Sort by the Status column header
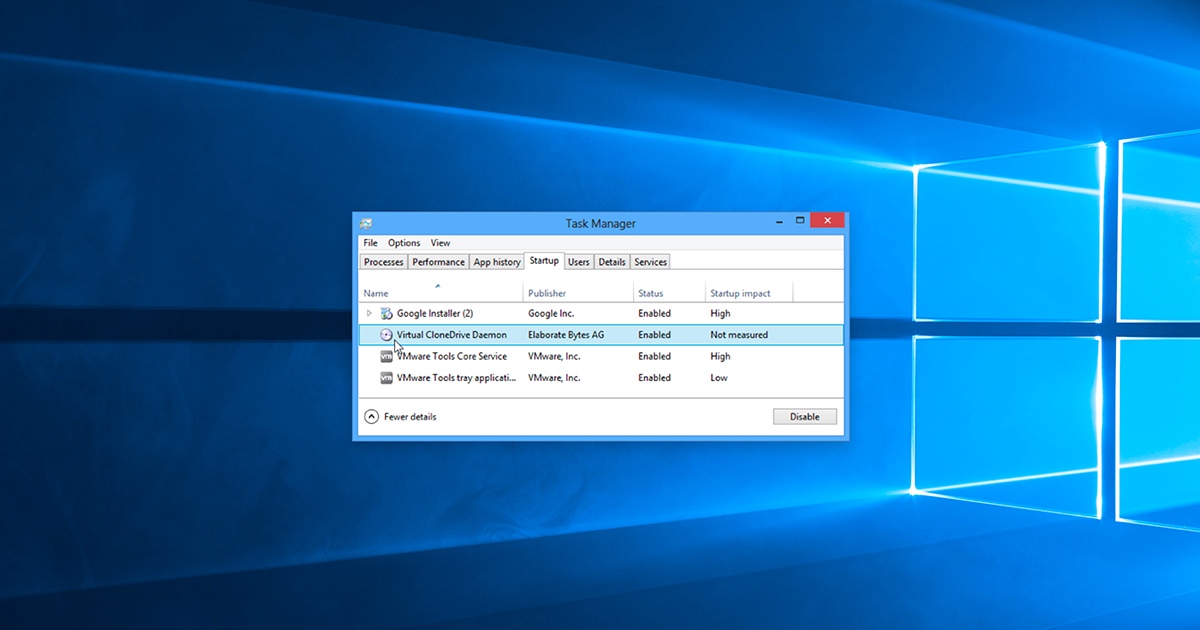The height and width of the screenshot is (630, 1200). 669,293
